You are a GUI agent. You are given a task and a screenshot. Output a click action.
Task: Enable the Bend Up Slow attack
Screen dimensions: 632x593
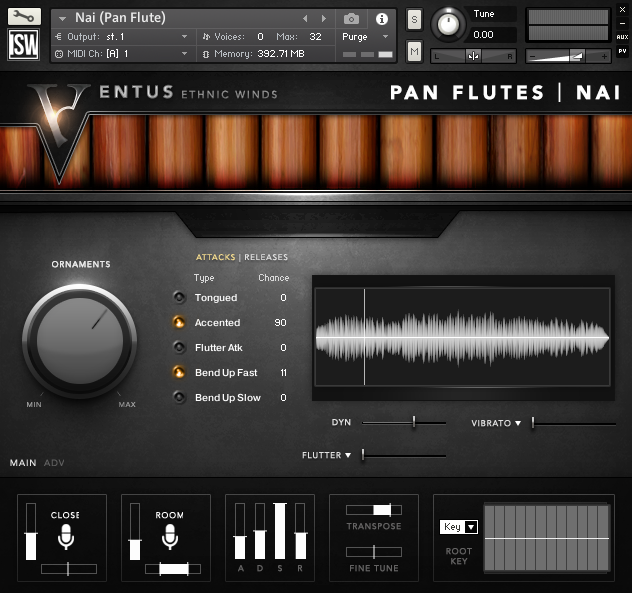[179, 397]
